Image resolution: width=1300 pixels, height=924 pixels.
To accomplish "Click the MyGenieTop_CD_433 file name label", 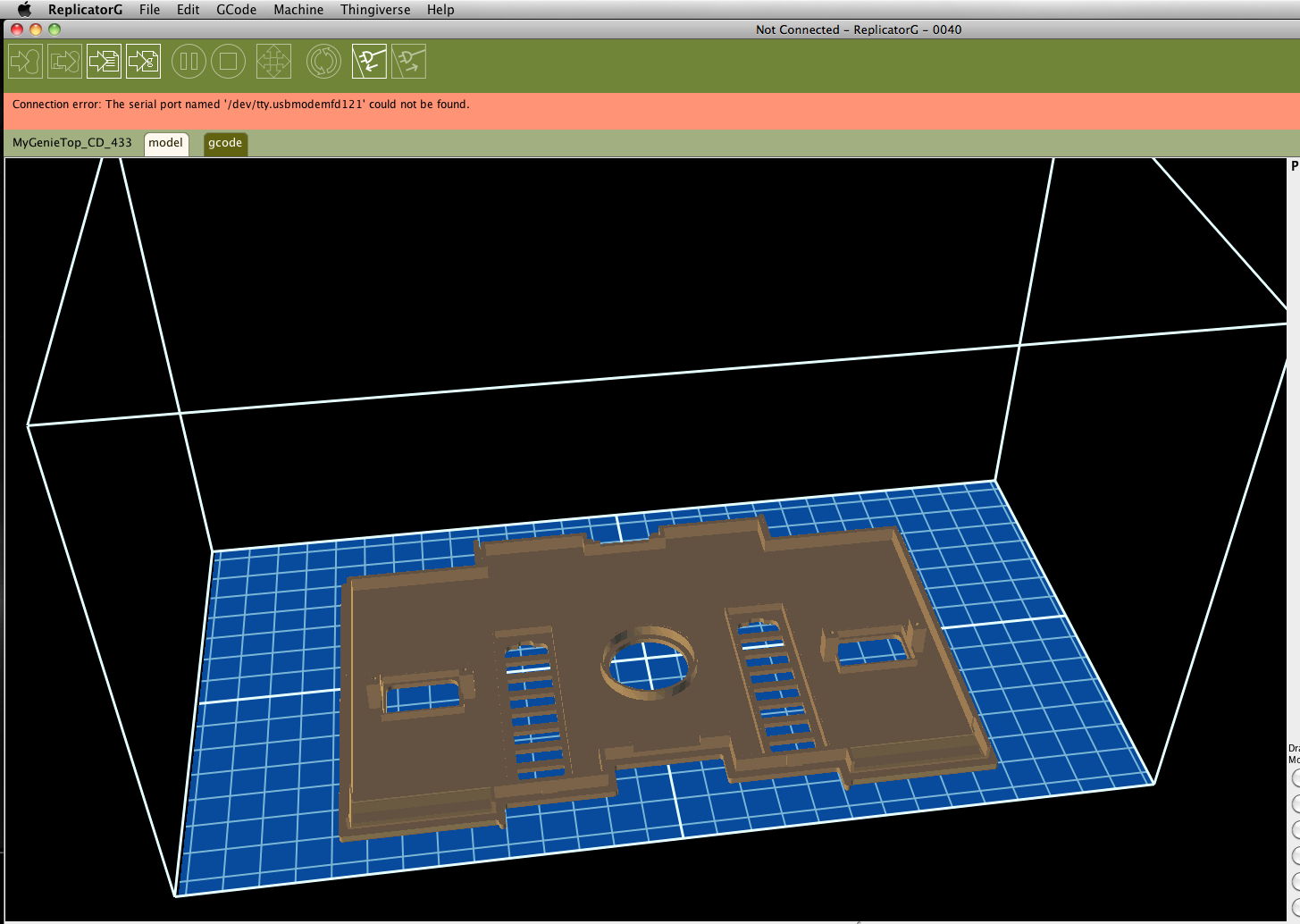I will coord(72,143).
